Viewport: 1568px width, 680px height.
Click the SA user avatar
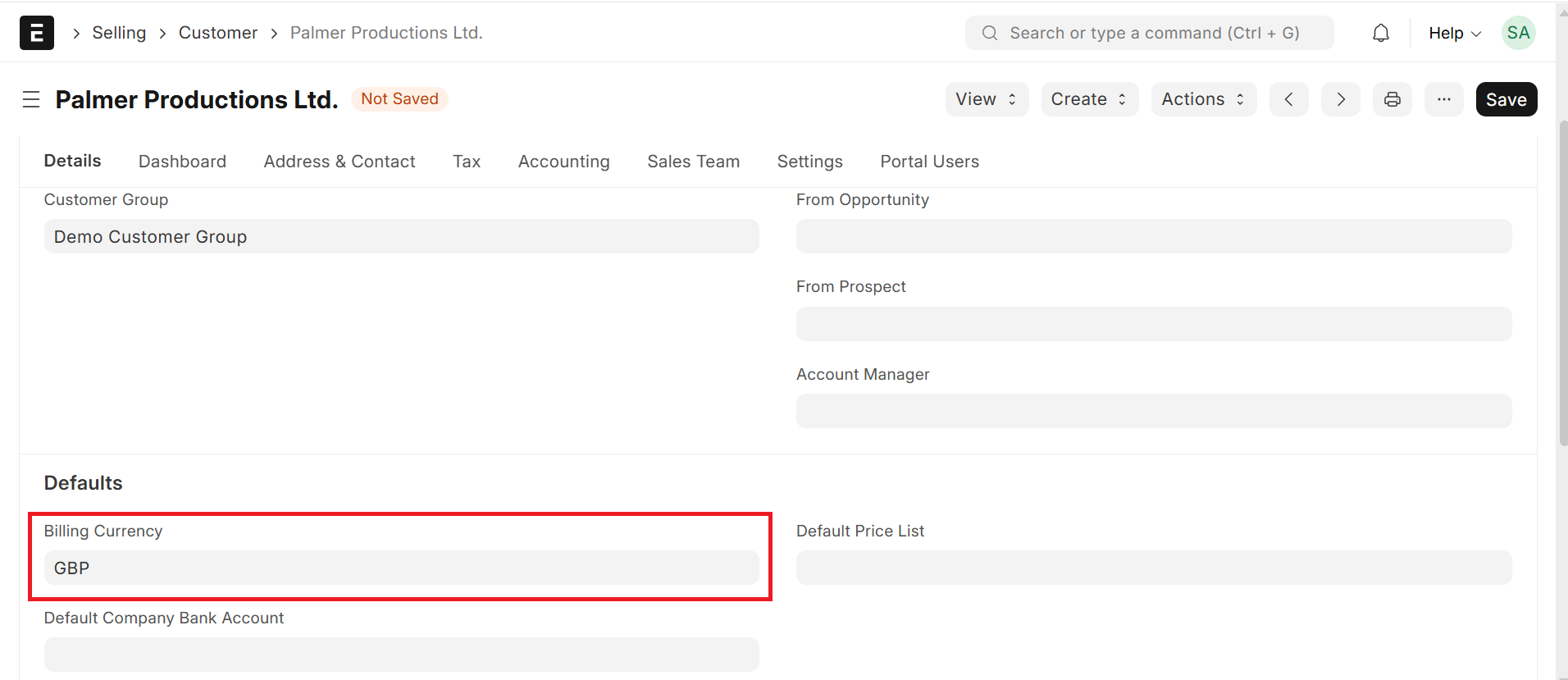pyautogui.click(x=1518, y=33)
